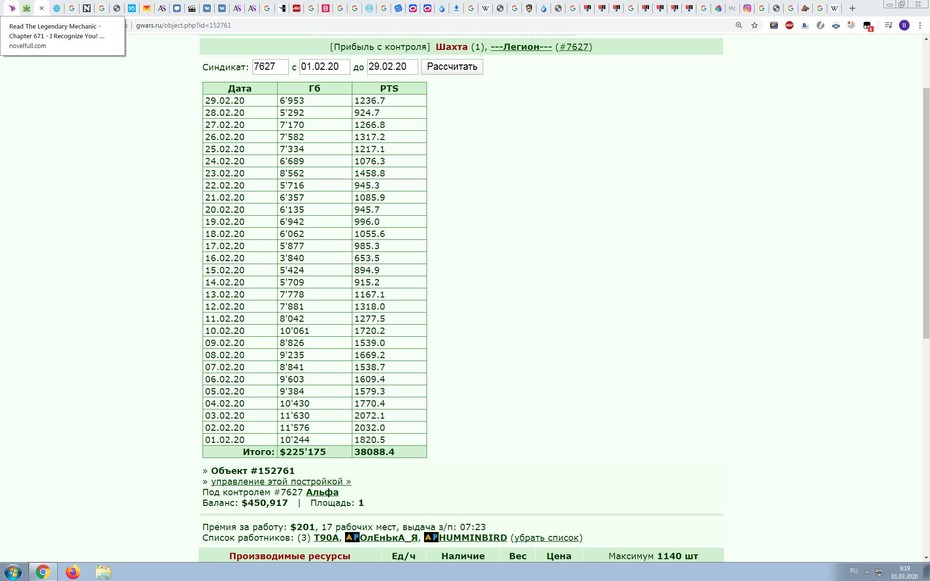Open the Chrome three-dot menu
930x581 pixels.
tap(919, 25)
